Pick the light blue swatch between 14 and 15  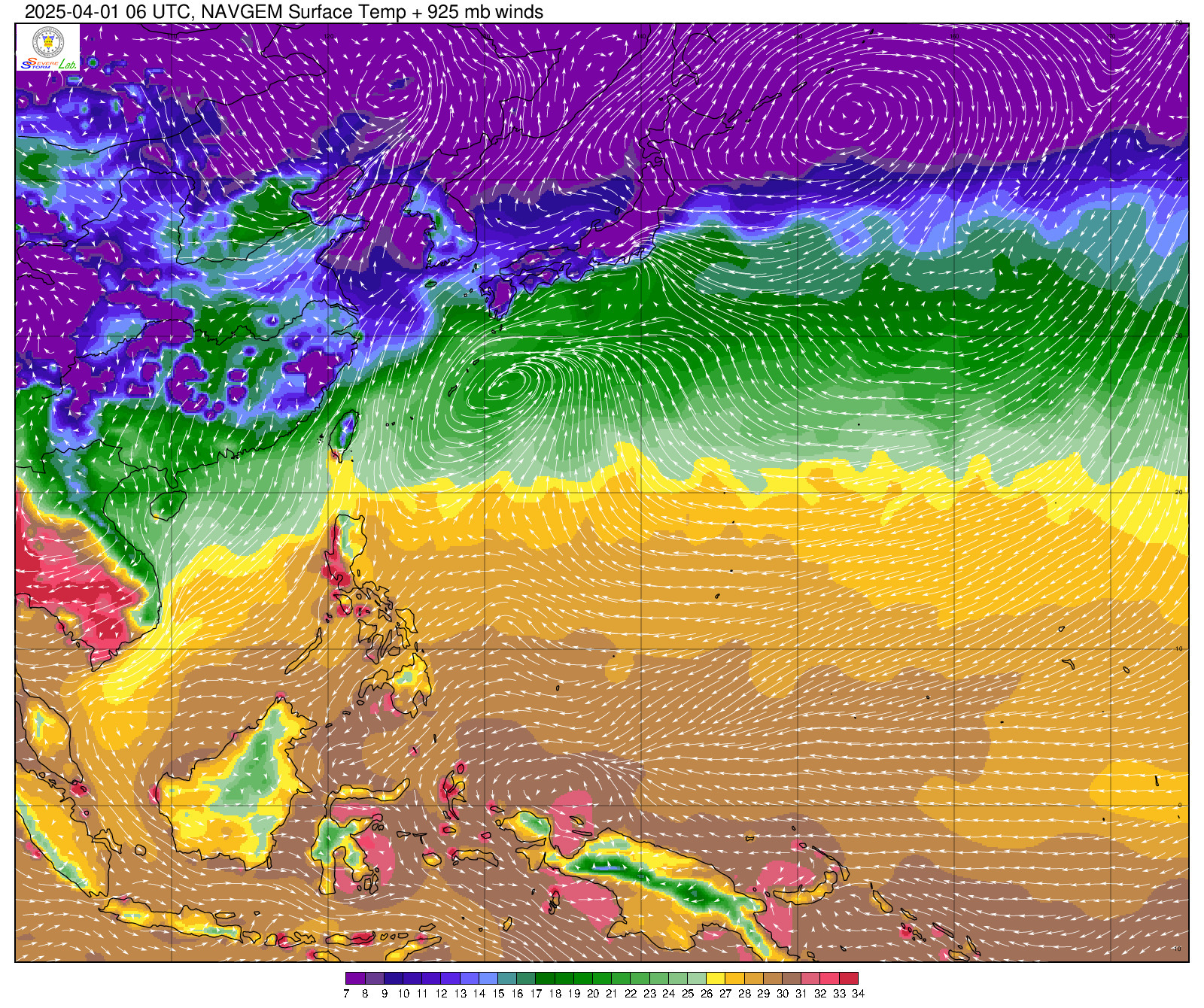[488, 978]
